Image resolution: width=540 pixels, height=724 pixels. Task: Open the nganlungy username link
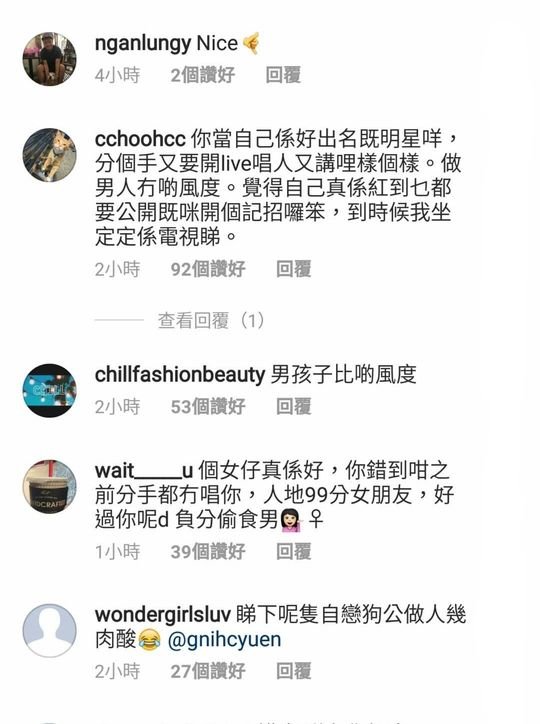coord(143,44)
